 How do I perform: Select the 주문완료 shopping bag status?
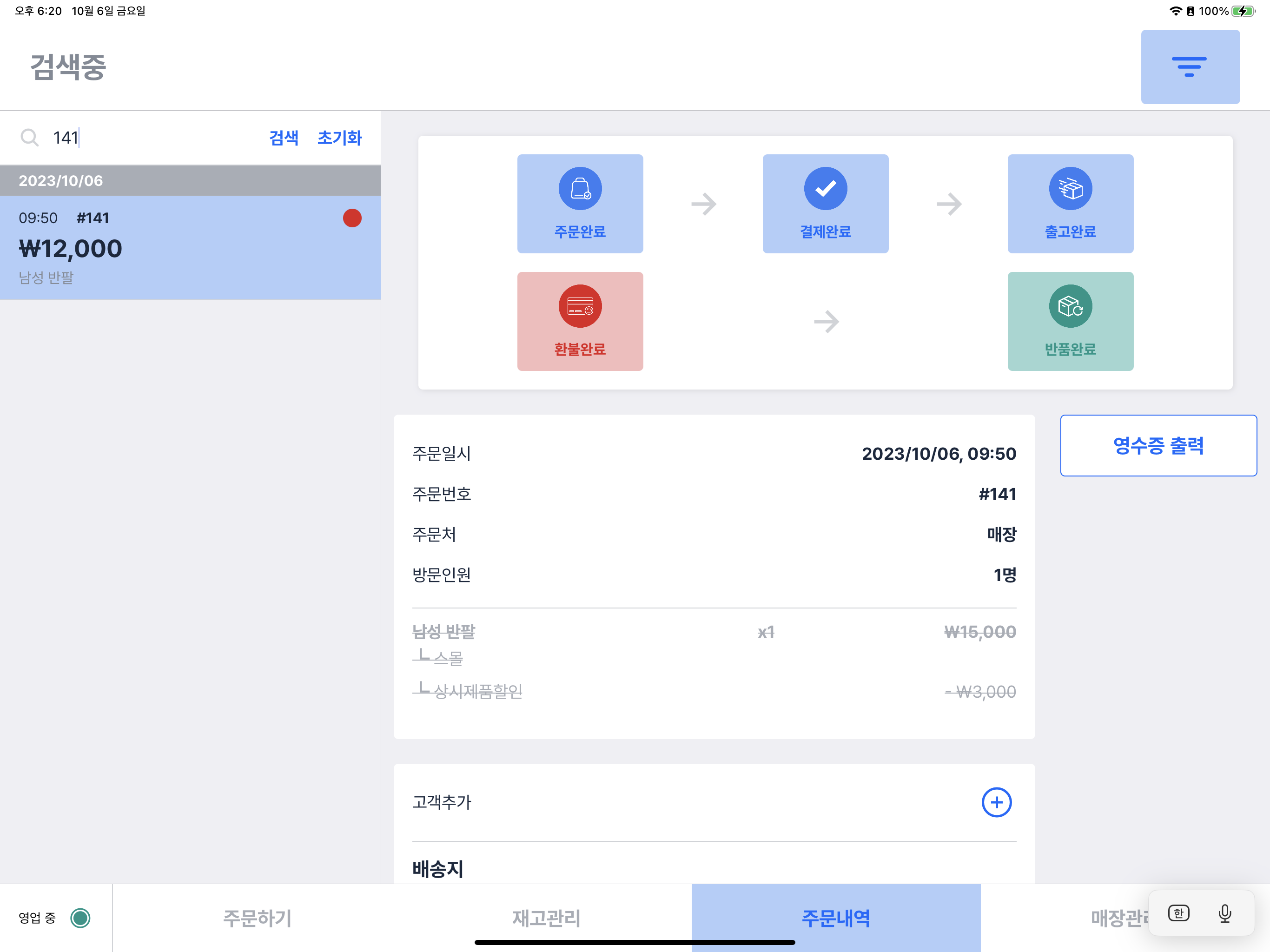click(x=580, y=203)
